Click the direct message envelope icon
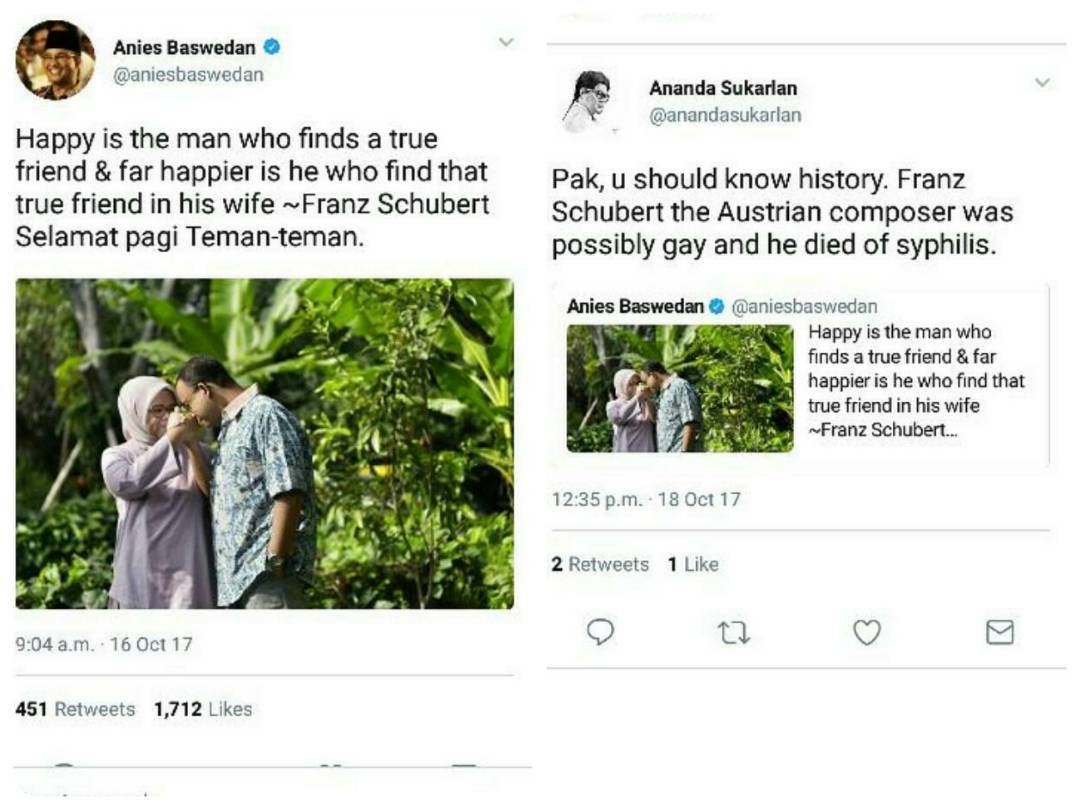Image resolution: width=1080 pixels, height=810 pixels. pyautogui.click(x=1002, y=632)
